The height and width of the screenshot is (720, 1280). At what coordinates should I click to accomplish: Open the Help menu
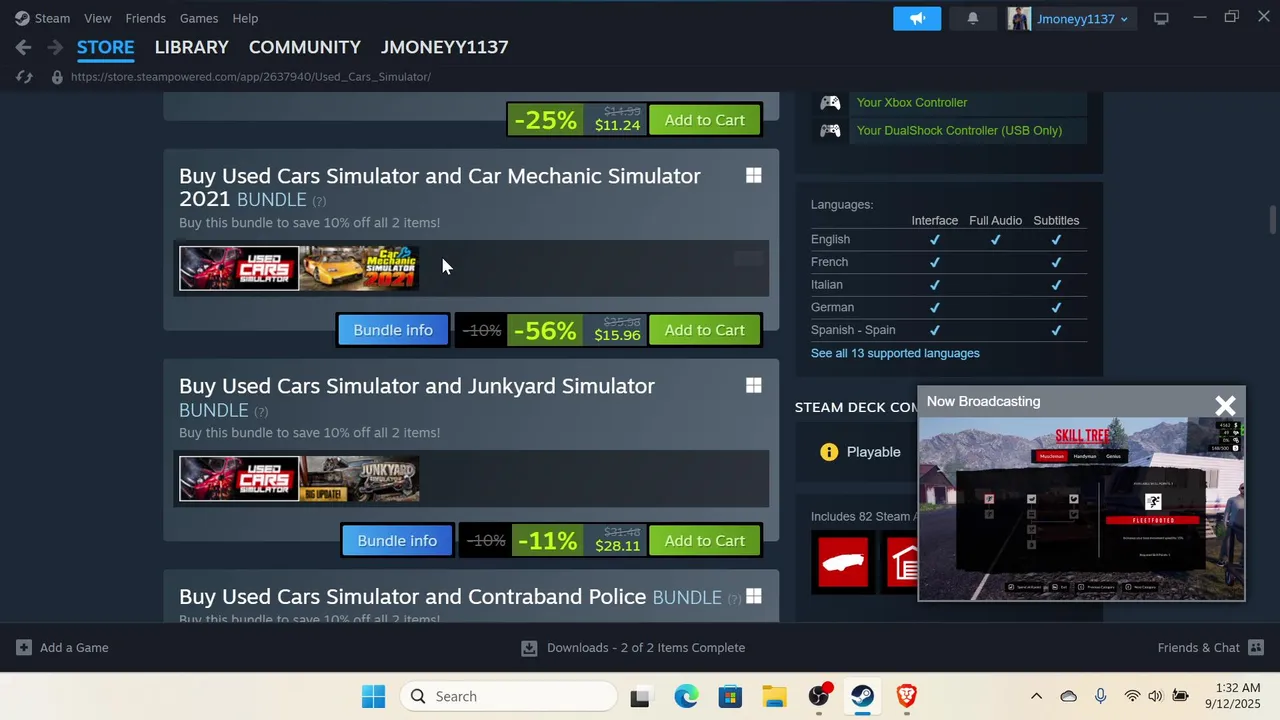245,18
